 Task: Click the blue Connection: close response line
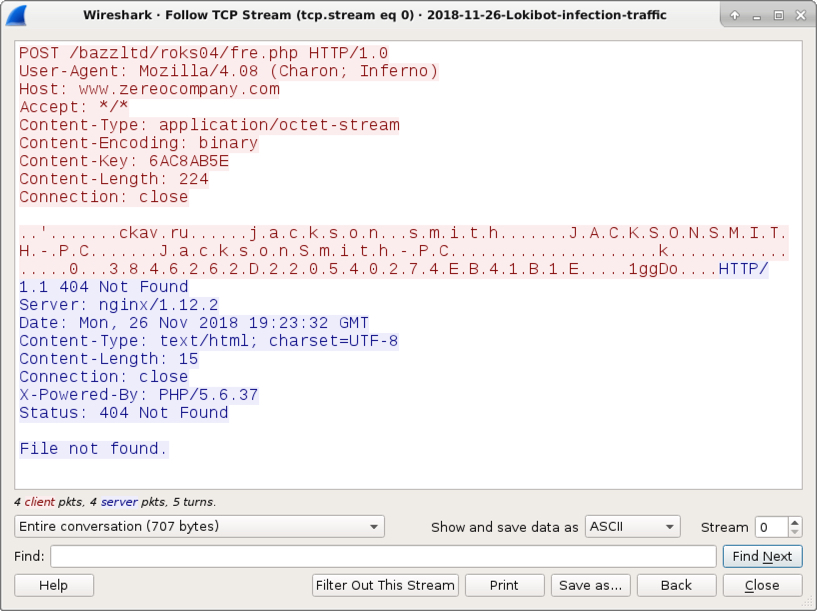[x=104, y=377]
